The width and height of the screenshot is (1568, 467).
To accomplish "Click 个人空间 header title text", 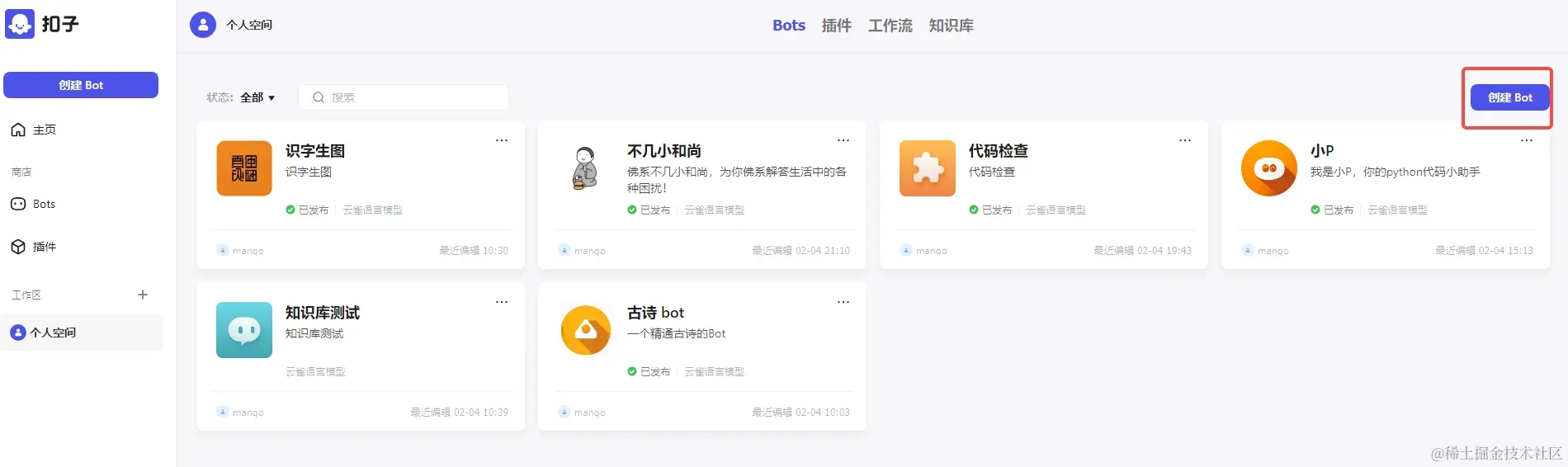I will 249,25.
